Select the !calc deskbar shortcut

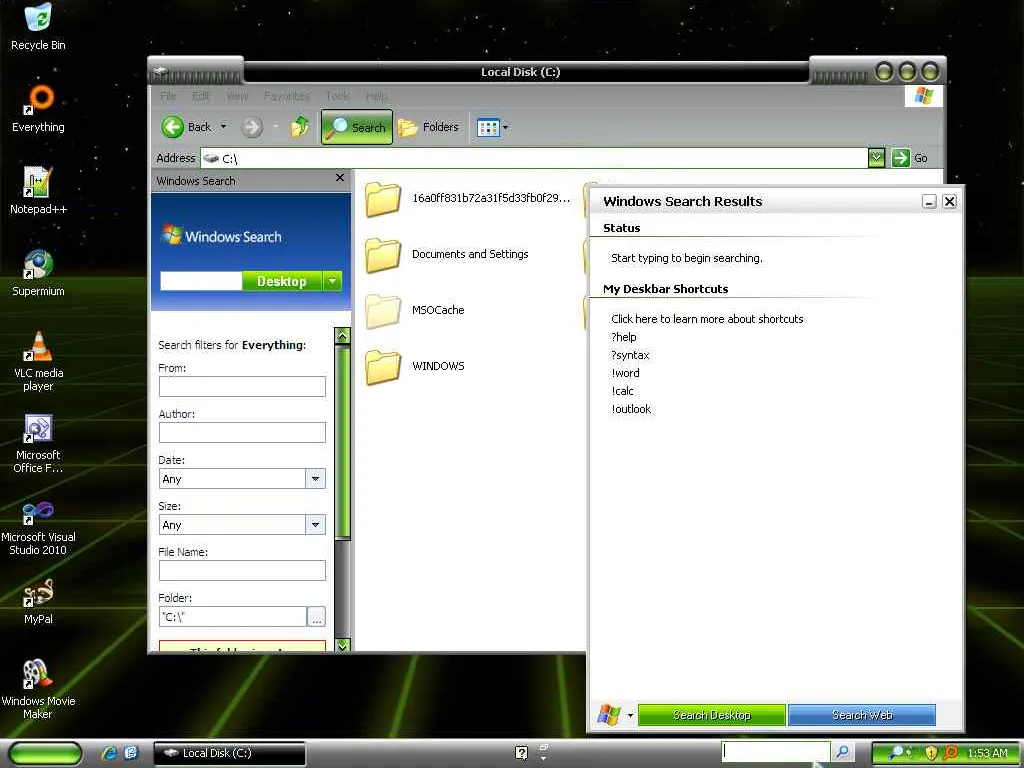622,391
